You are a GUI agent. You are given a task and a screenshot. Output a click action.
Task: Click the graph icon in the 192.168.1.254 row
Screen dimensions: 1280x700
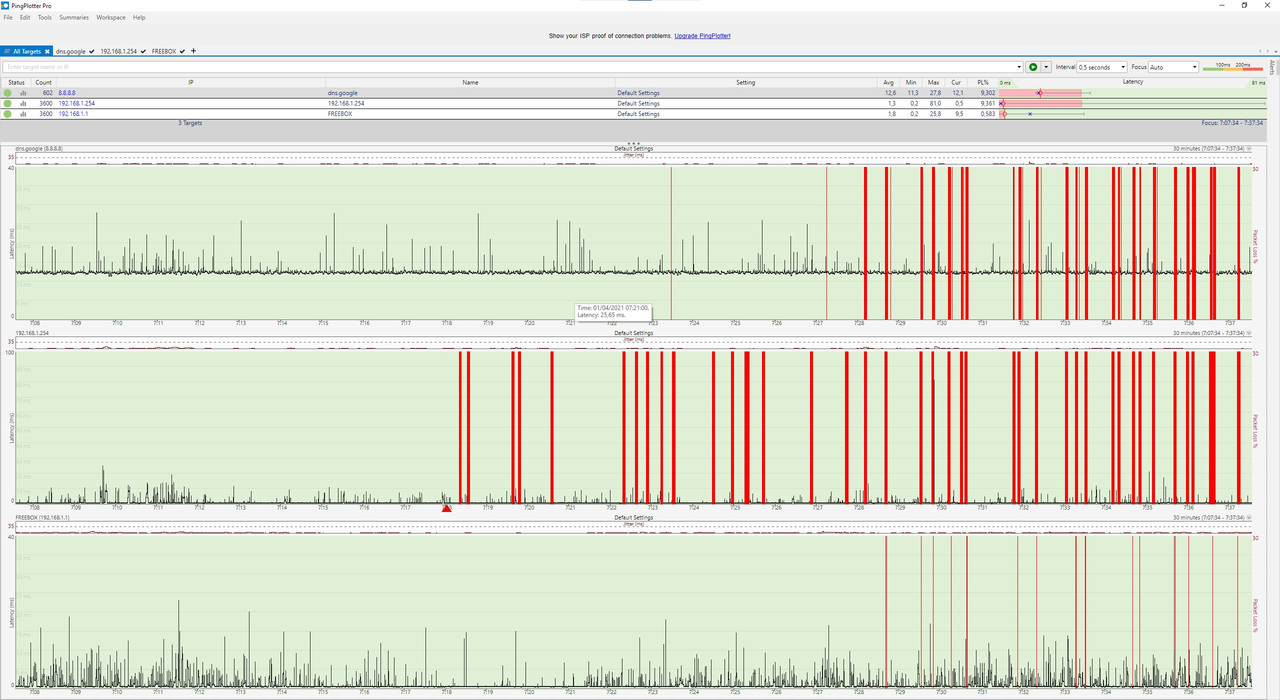click(x=23, y=103)
